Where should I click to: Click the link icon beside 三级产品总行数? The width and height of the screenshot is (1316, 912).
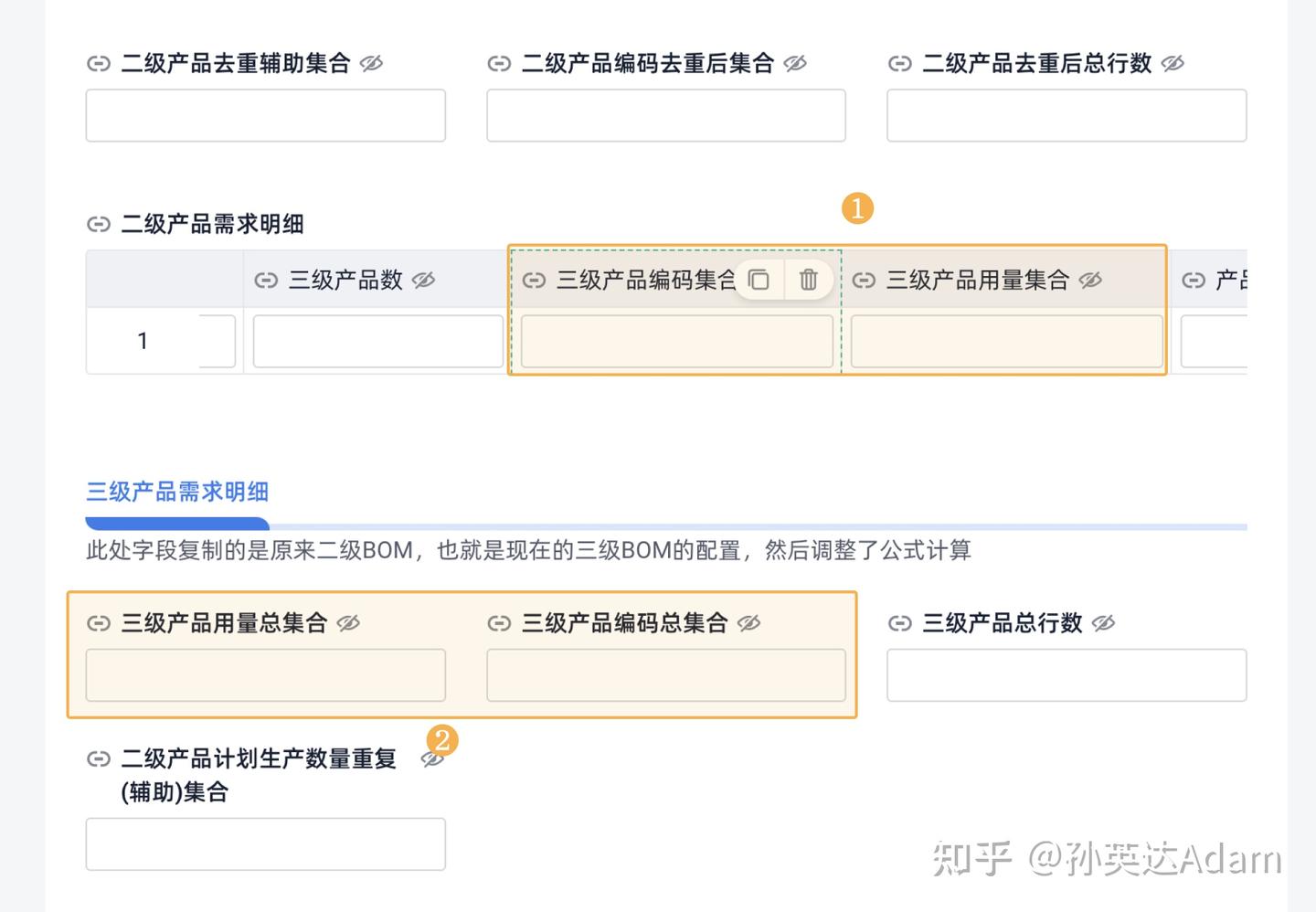click(900, 622)
